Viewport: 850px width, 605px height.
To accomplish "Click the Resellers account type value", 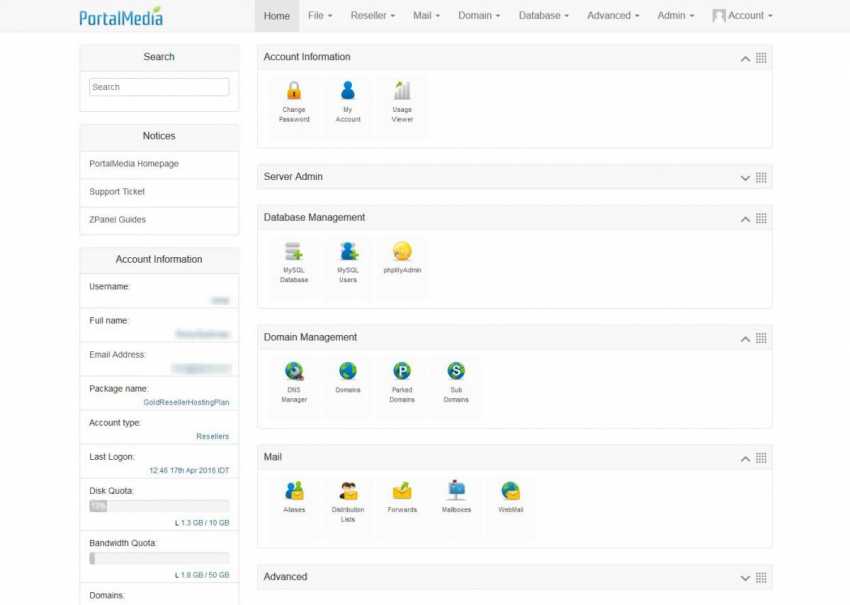I will click(212, 436).
